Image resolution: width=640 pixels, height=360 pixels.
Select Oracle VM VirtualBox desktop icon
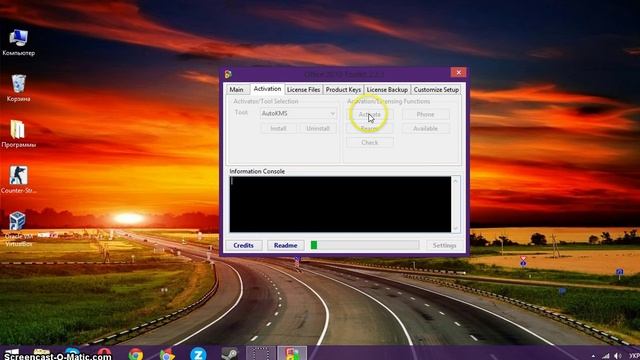pos(18,229)
